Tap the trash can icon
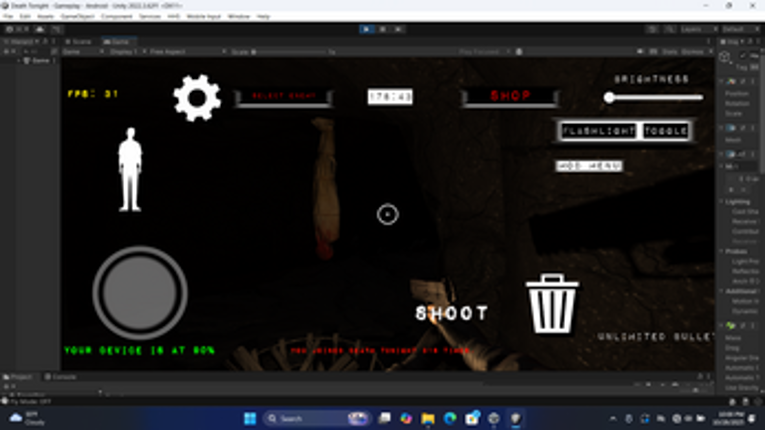The width and height of the screenshot is (765, 430). (x=552, y=304)
